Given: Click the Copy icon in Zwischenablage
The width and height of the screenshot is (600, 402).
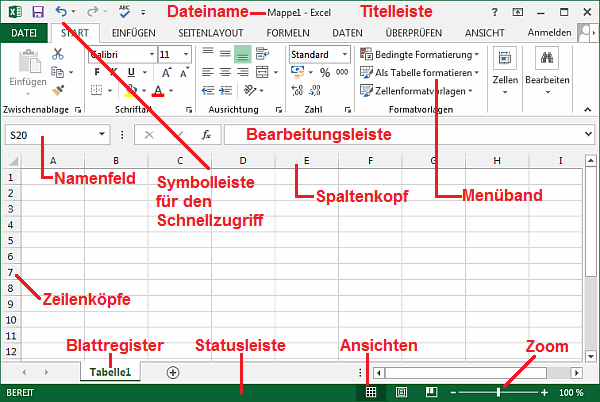Looking at the screenshot, I should click(x=57, y=72).
